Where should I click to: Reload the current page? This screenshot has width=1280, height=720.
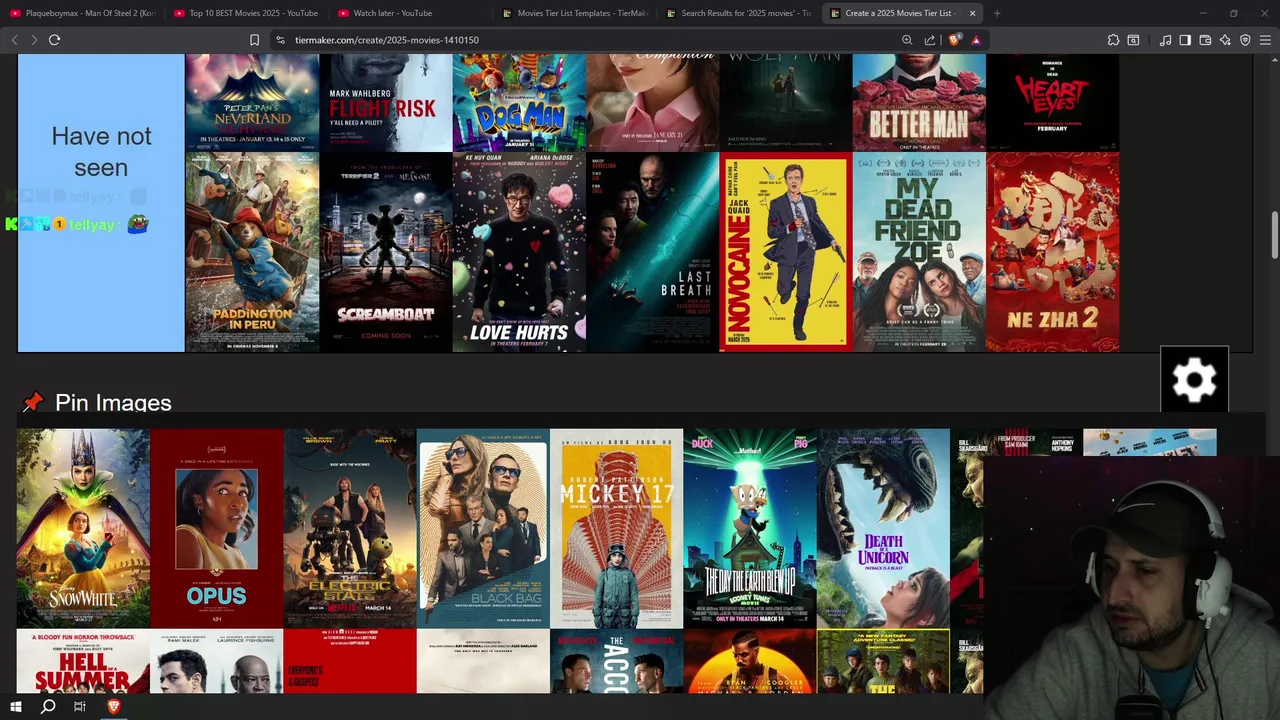[54, 40]
